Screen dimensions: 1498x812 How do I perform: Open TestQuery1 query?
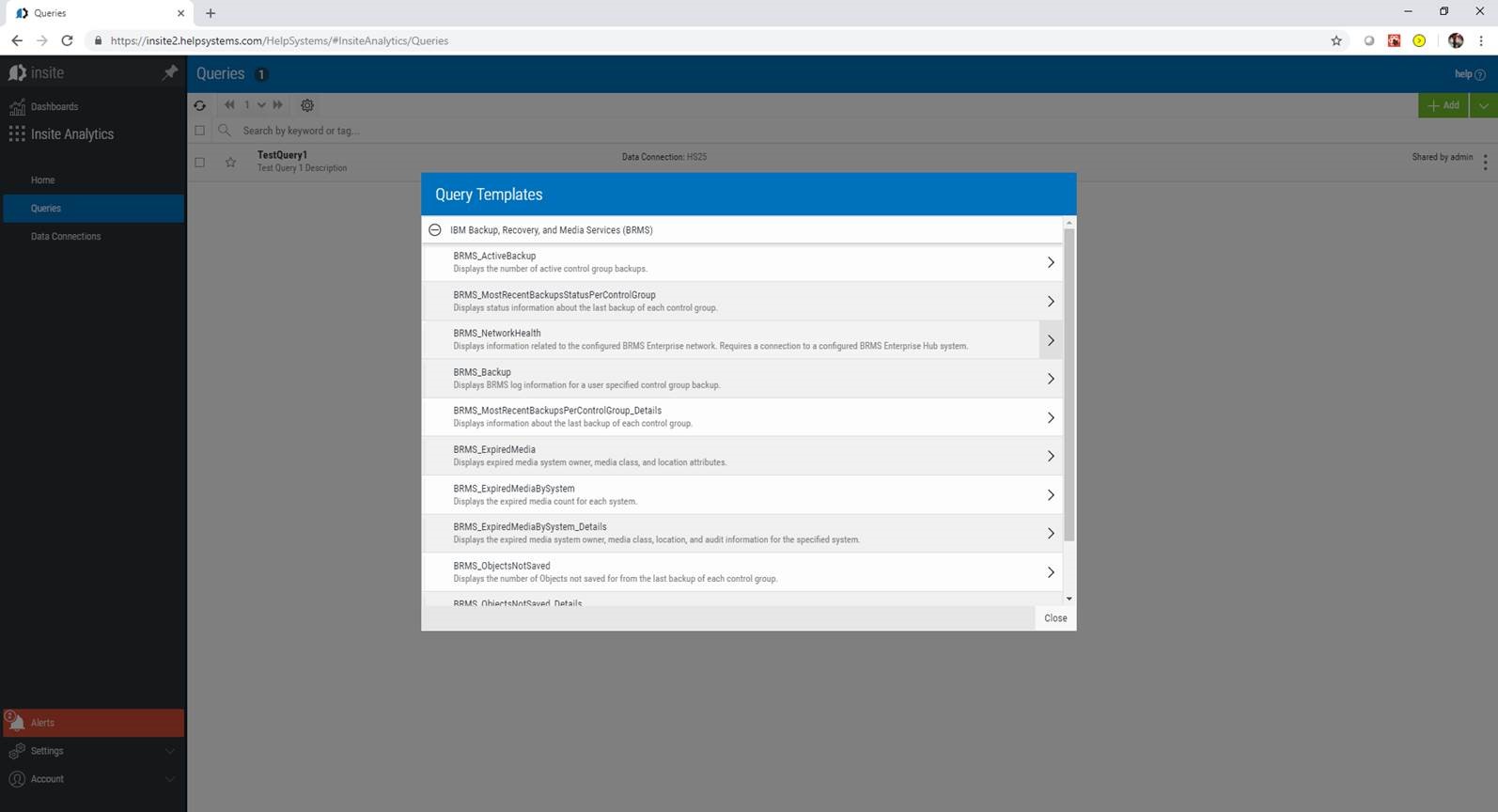tap(282, 155)
